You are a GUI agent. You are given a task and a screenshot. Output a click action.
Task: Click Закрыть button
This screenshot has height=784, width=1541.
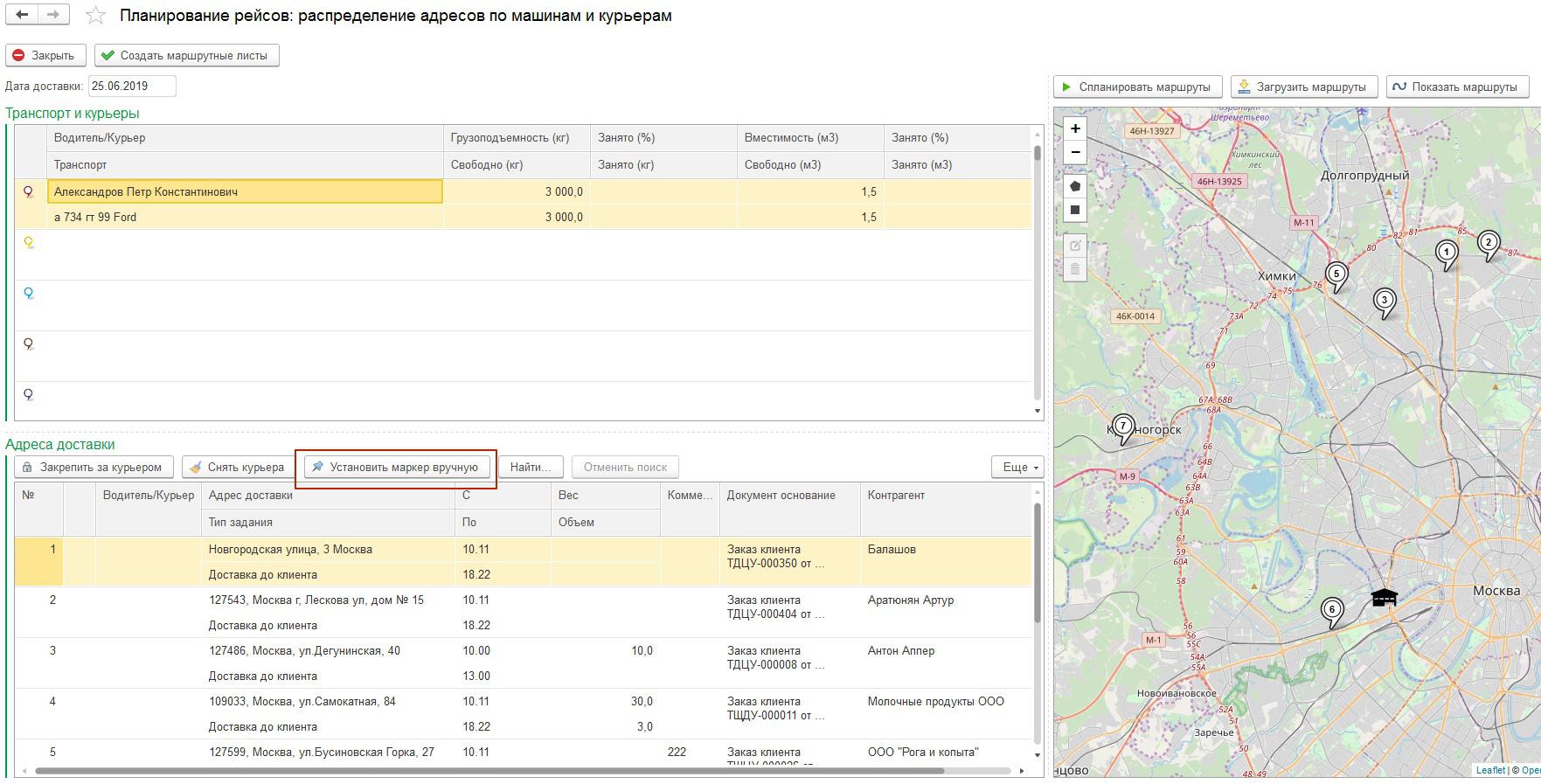point(45,55)
